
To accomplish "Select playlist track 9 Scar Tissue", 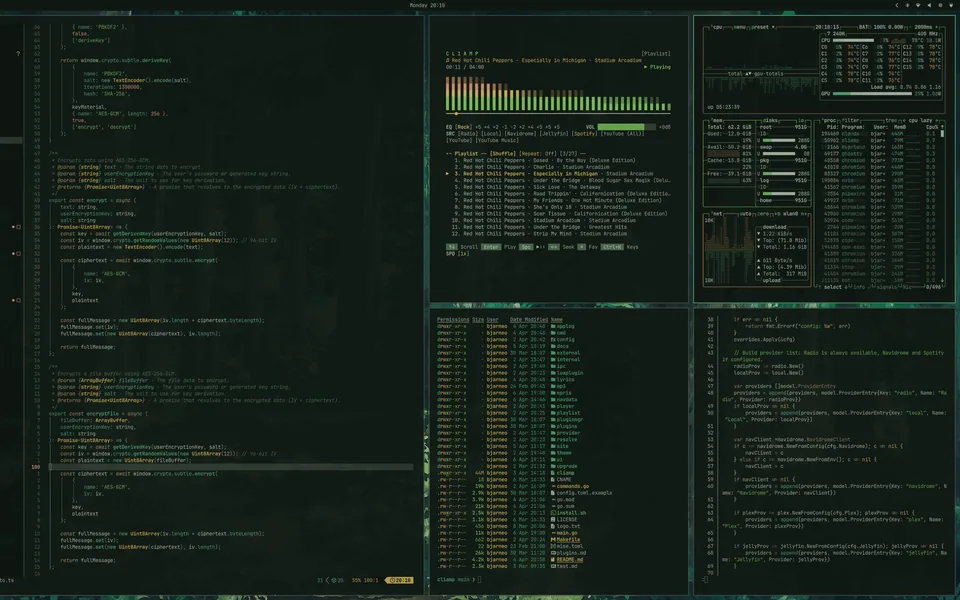I will 560,214.
